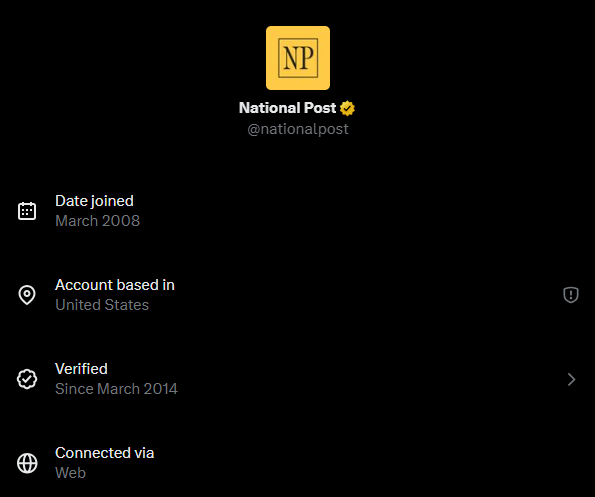Click the location pin icon

[27, 295]
